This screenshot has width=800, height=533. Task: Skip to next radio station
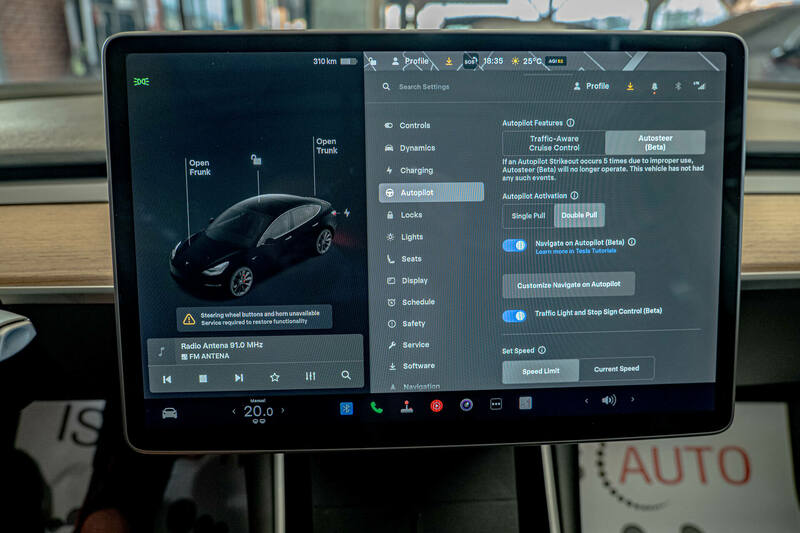pos(239,378)
